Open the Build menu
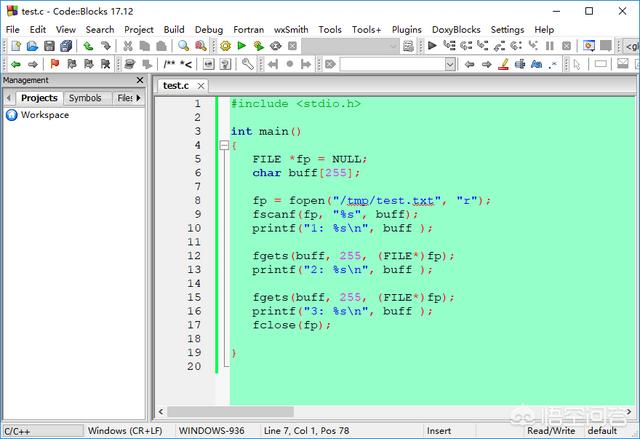This screenshot has width=640, height=439. coord(174,29)
